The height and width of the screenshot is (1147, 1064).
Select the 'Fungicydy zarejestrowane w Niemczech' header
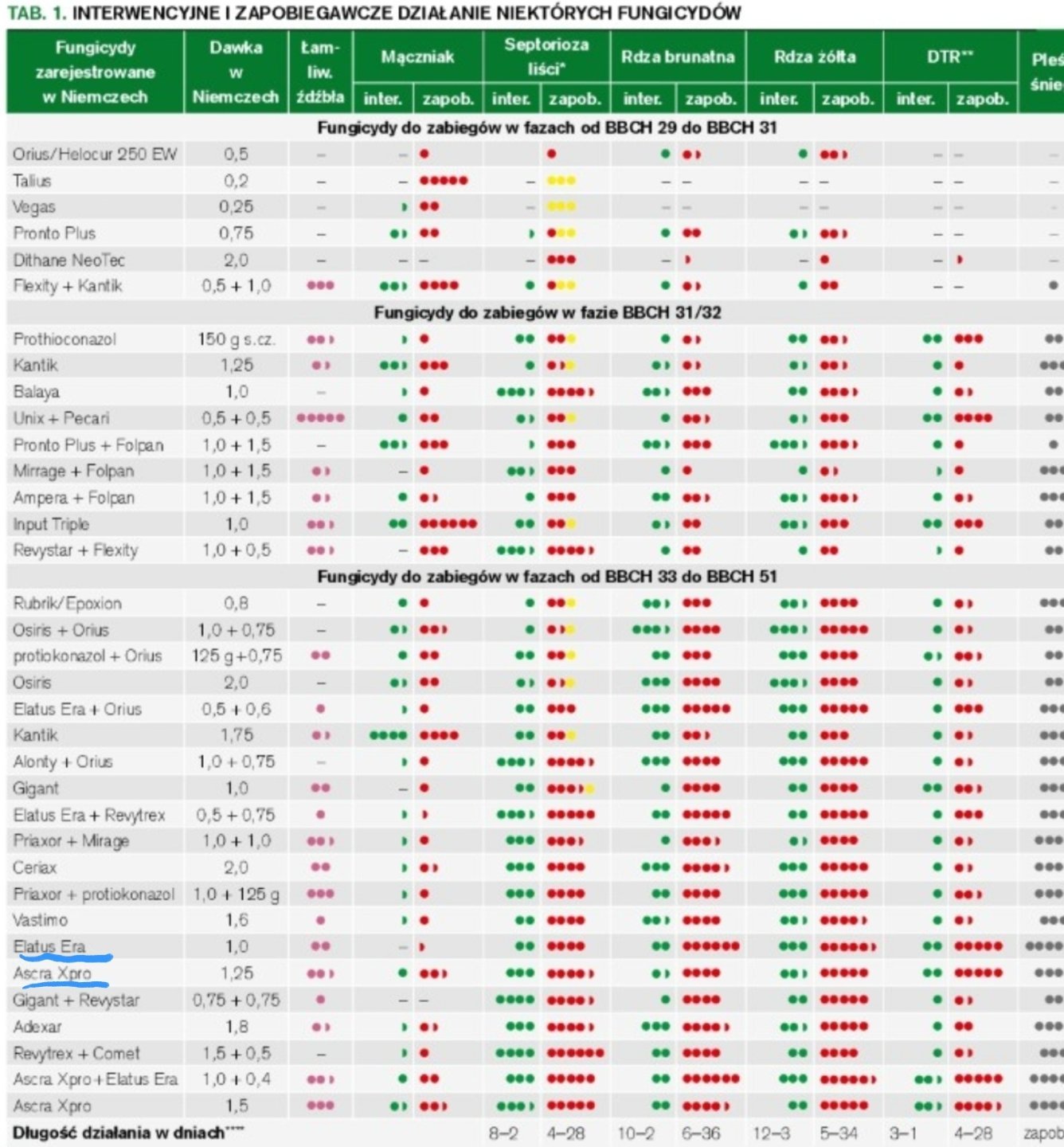95,72
